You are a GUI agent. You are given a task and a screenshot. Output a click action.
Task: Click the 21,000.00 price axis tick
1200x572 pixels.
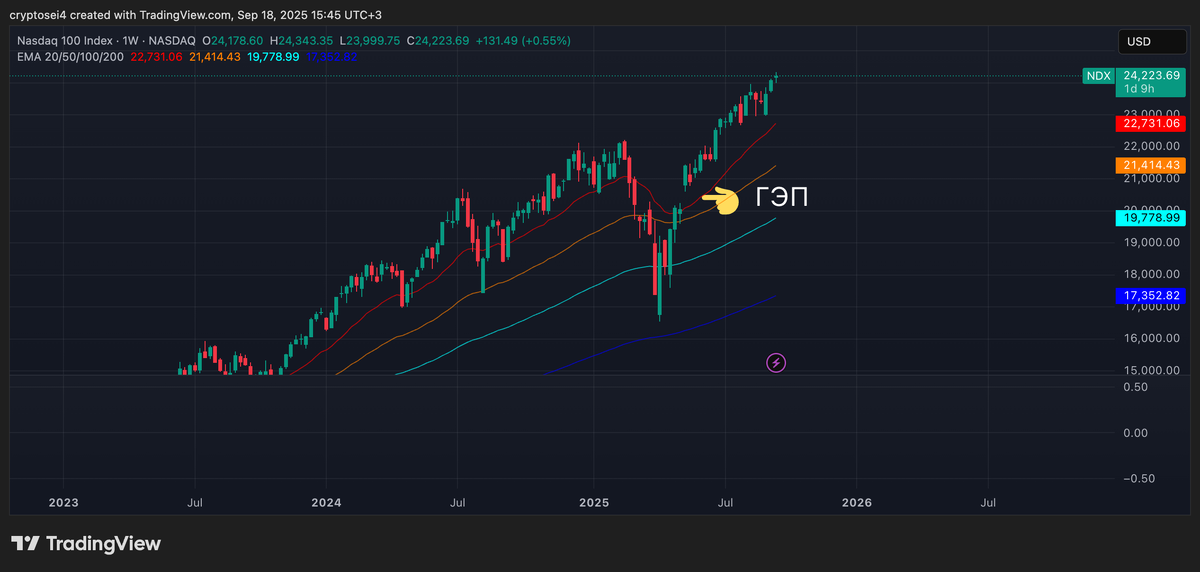pyautogui.click(x=1152, y=179)
